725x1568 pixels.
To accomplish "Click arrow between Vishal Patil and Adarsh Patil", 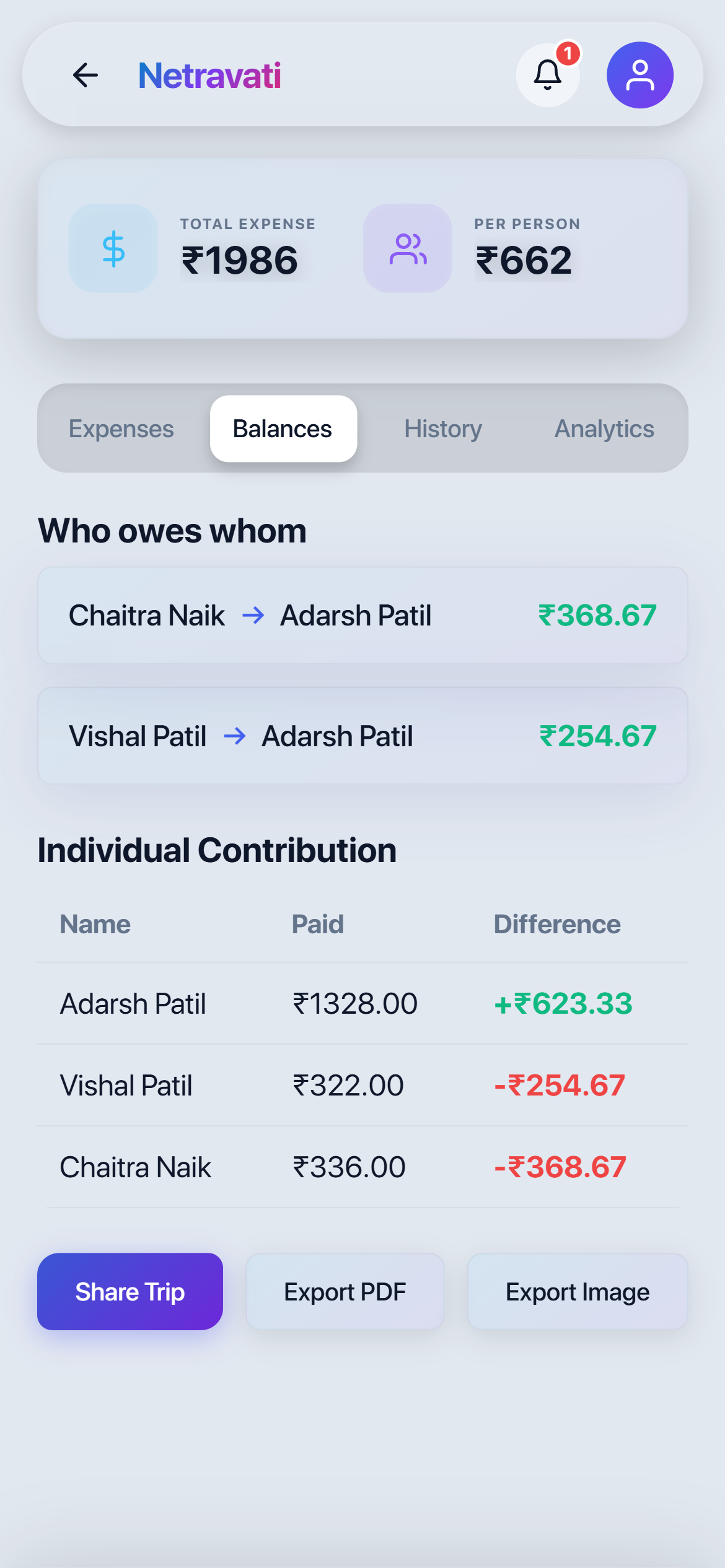I will (234, 736).
